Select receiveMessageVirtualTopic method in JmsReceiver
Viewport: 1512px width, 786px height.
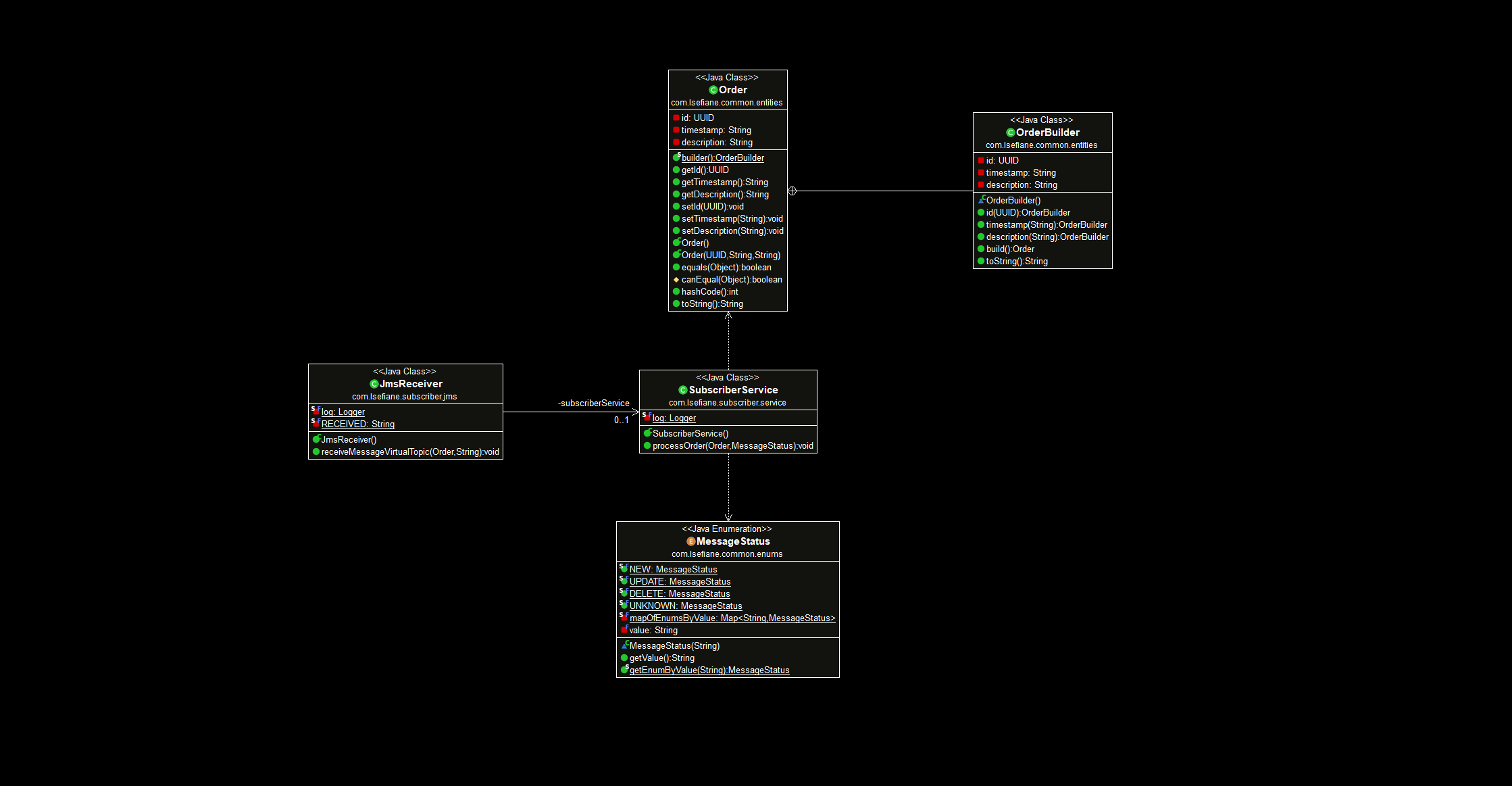[409, 452]
